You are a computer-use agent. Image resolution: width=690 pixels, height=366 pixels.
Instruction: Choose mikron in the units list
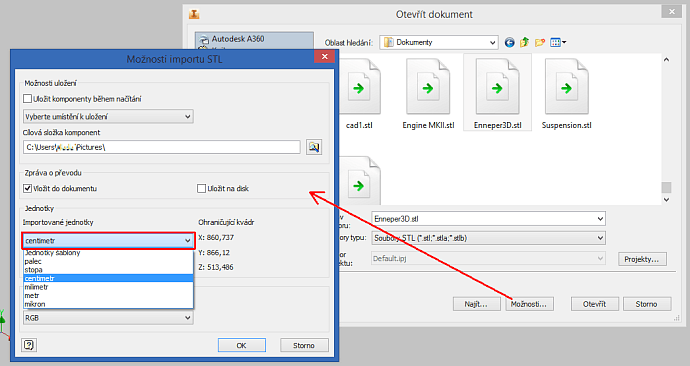[108, 304]
